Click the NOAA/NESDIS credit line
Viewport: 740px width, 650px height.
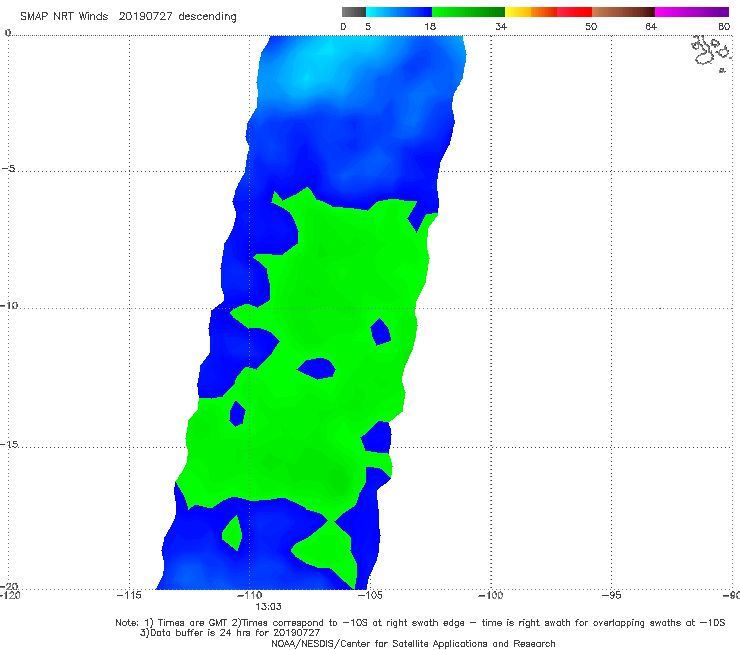(x=413, y=644)
